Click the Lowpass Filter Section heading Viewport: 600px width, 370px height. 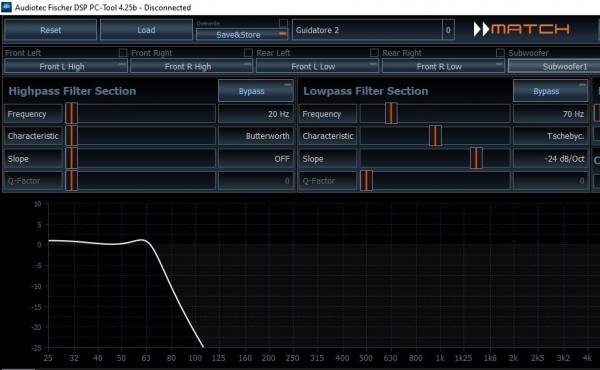click(x=366, y=91)
